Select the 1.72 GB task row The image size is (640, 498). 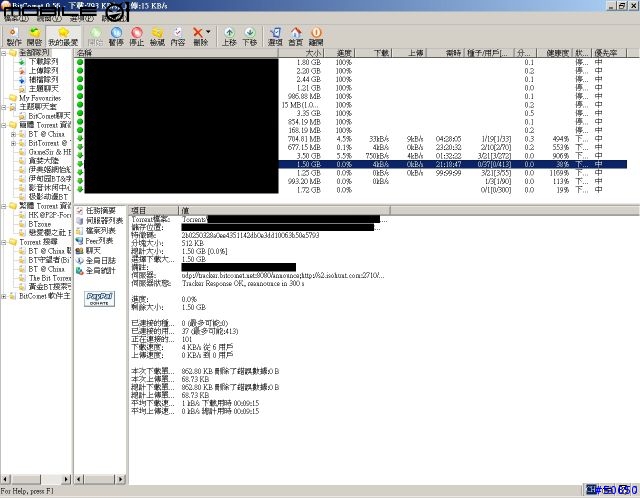[x=351, y=190]
